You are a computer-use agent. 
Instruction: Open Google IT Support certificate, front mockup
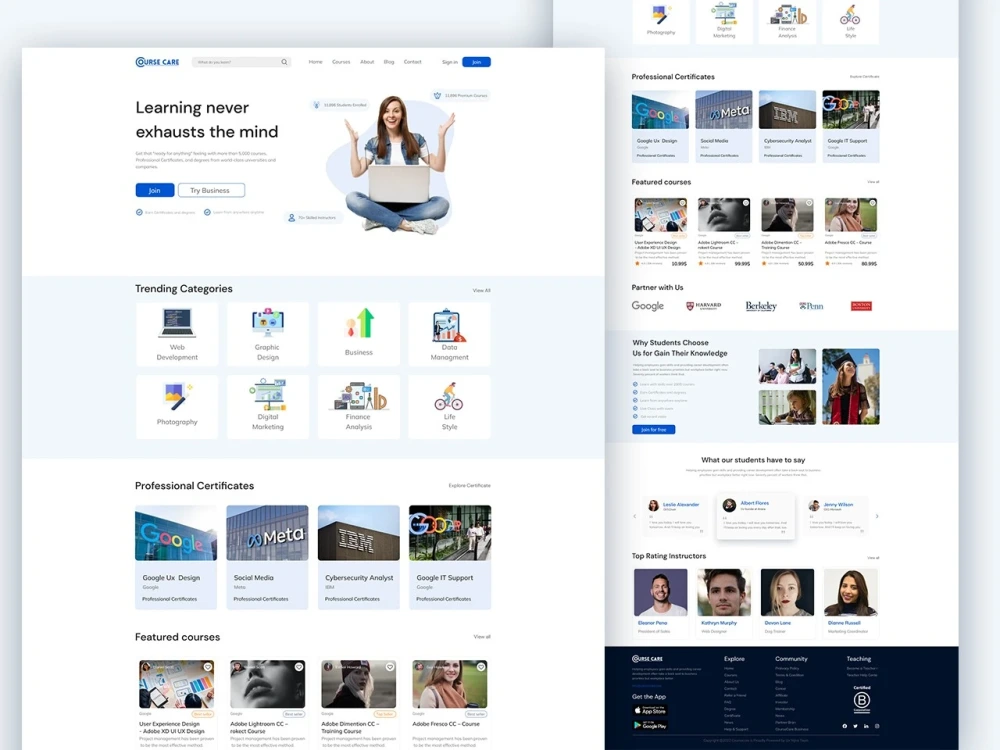(x=450, y=557)
